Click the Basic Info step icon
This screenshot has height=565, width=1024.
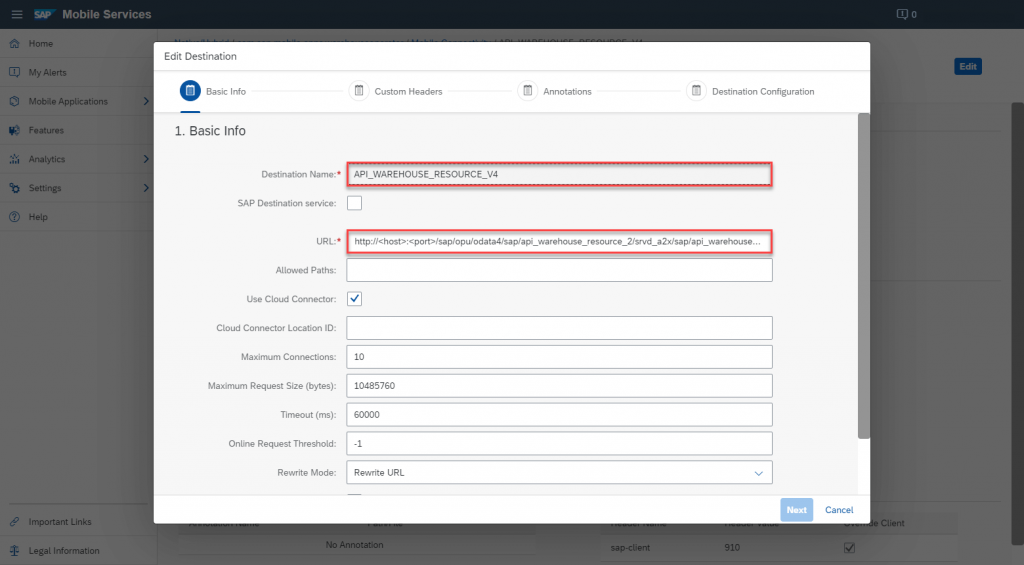pos(190,91)
